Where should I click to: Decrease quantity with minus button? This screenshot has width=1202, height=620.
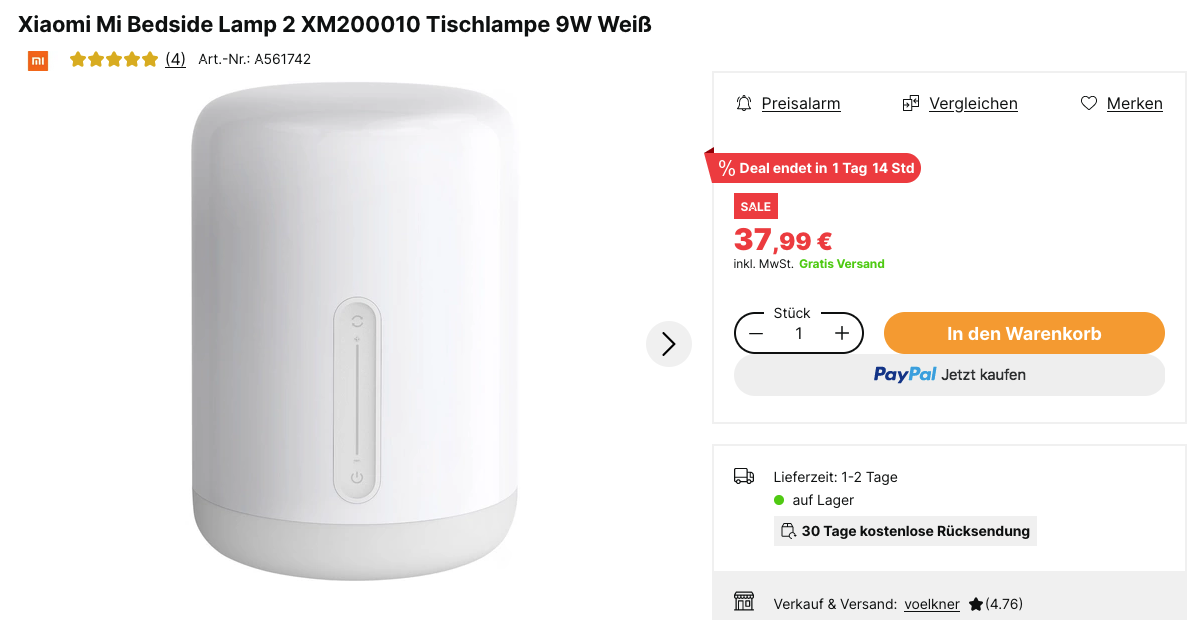click(x=757, y=333)
